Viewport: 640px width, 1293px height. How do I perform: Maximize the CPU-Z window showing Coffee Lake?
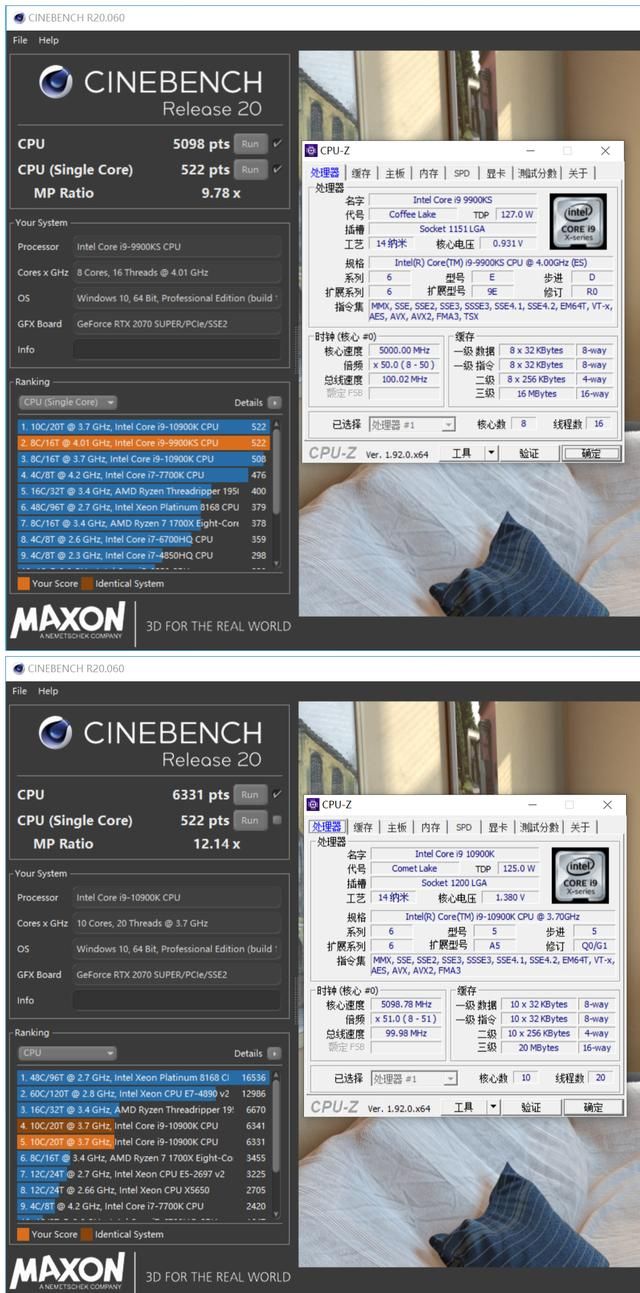(567, 150)
